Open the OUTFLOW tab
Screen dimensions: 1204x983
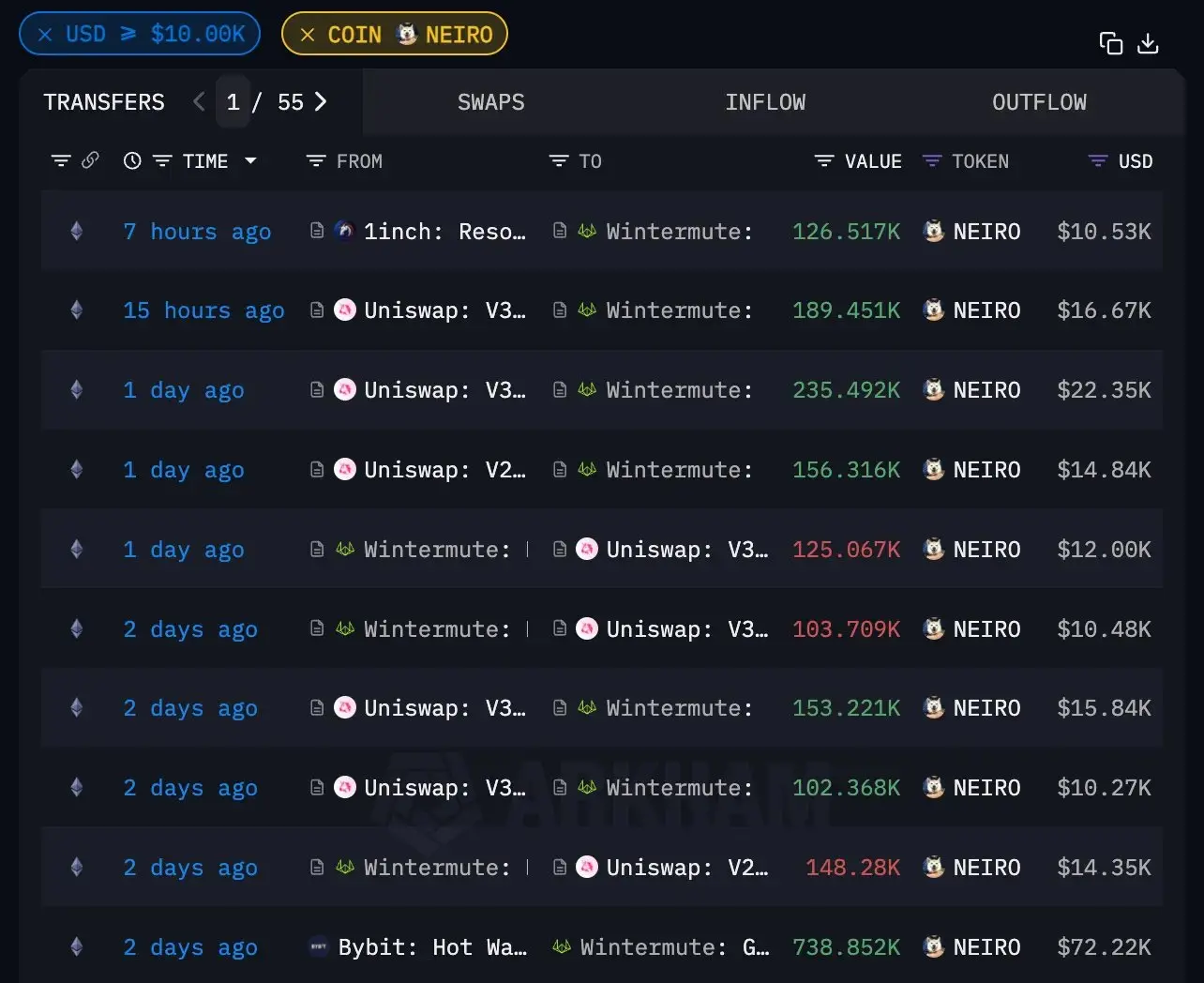tap(1039, 102)
